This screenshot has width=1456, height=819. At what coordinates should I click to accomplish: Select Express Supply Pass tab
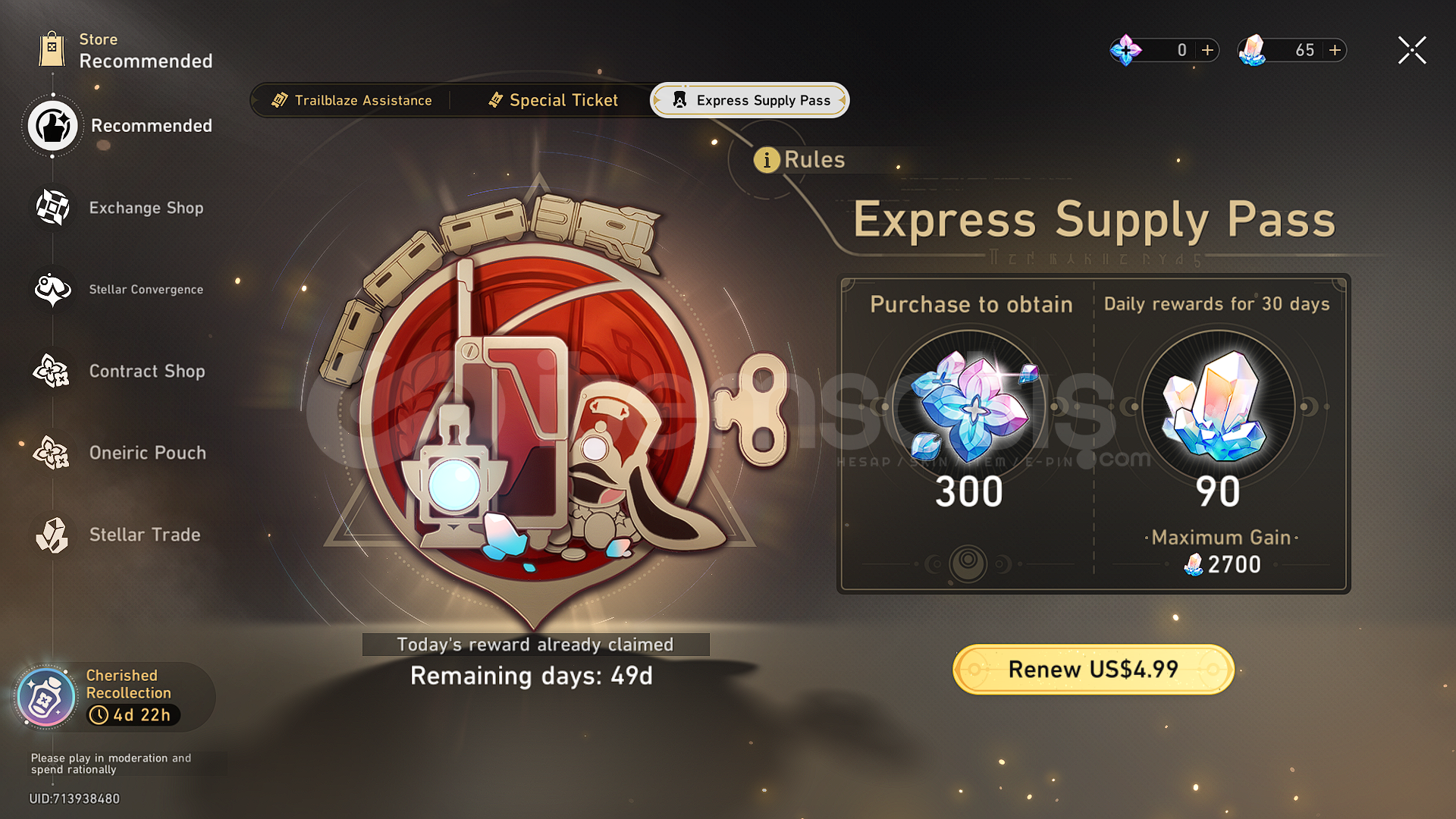tap(749, 100)
